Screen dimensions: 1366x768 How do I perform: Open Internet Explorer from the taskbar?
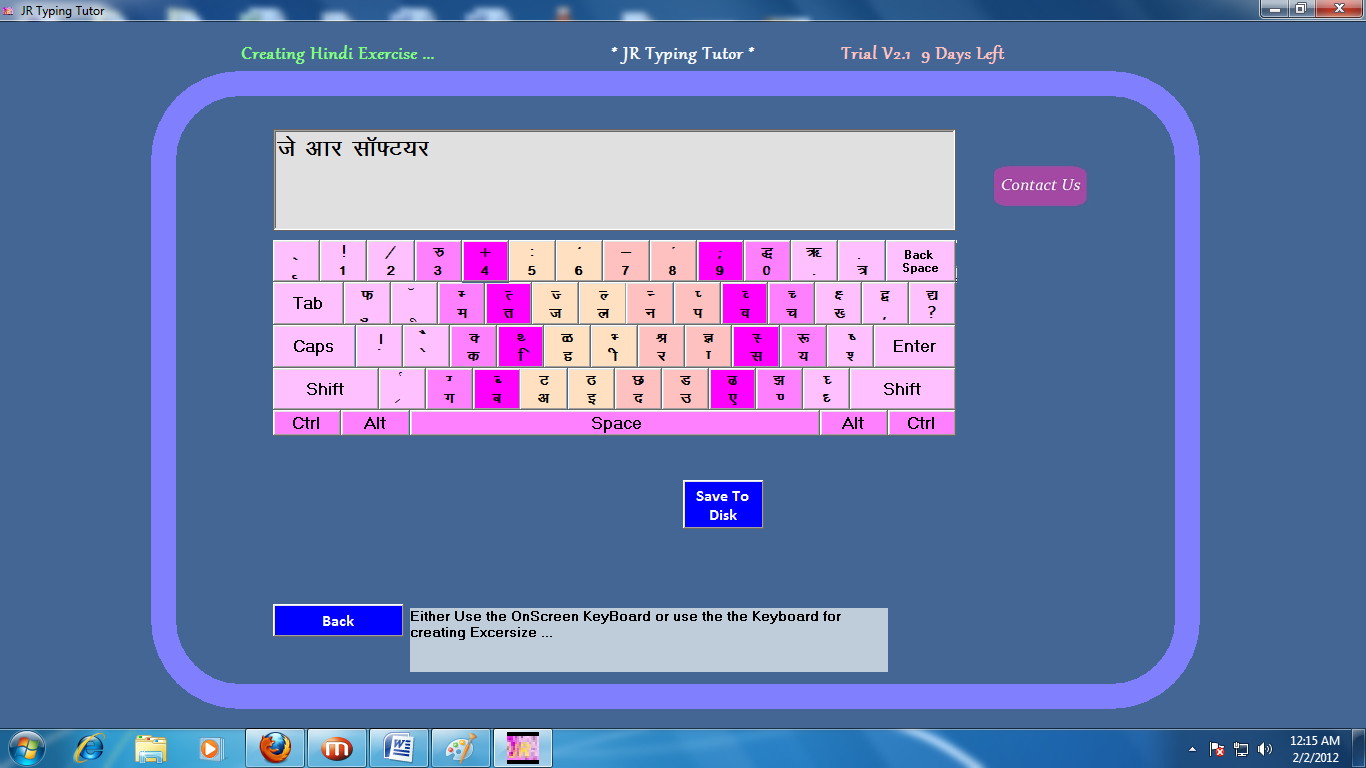(x=90, y=748)
